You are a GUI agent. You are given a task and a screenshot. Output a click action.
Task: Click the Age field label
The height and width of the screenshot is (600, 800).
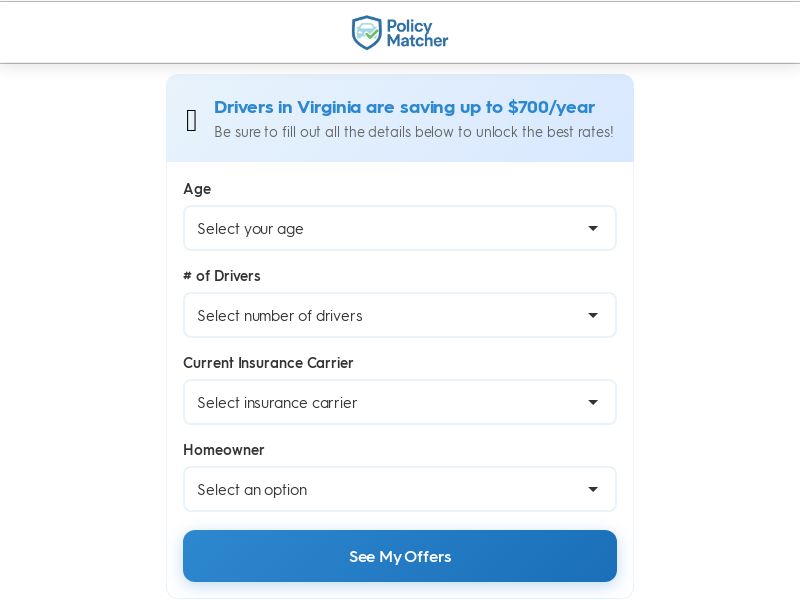pos(197,189)
